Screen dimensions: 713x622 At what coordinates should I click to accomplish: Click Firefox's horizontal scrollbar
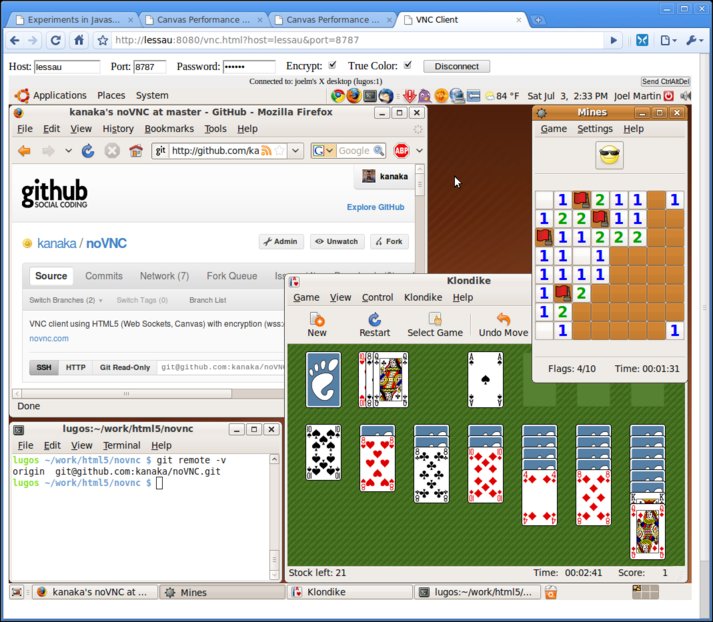point(126,393)
